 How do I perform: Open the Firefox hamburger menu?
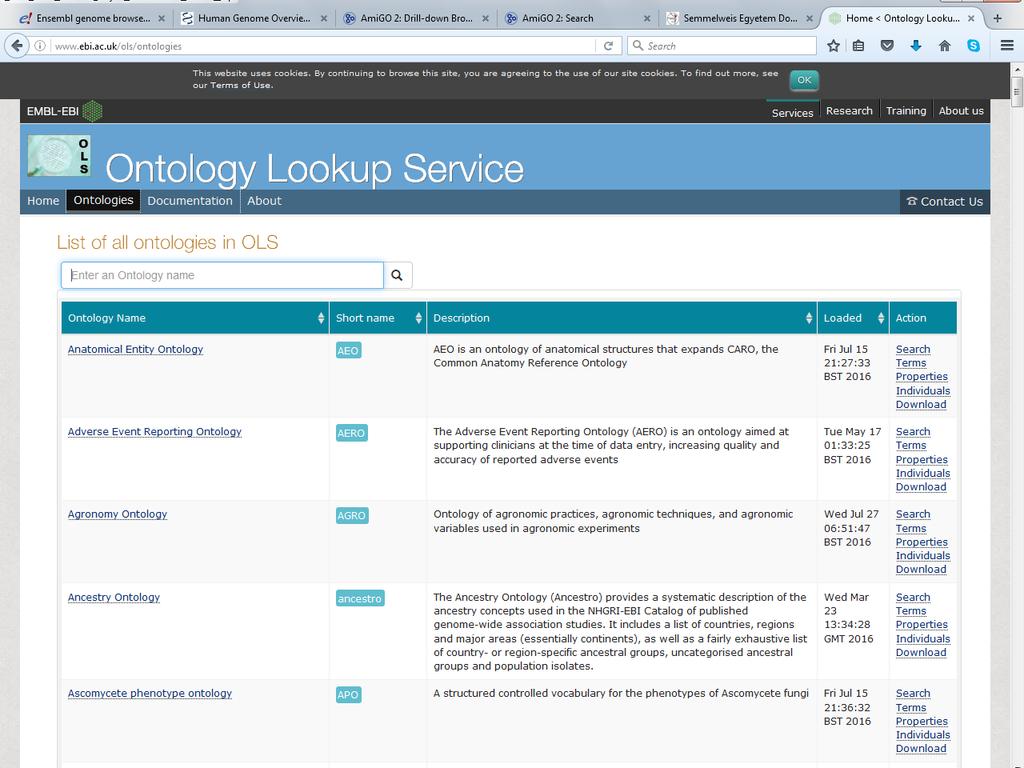pyautogui.click(x=1006, y=46)
